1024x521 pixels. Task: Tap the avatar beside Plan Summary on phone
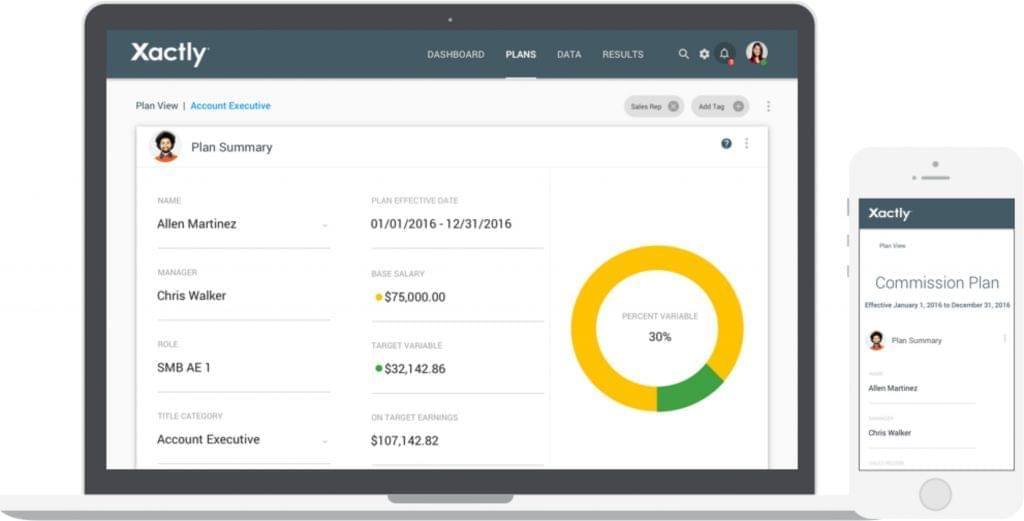coord(876,340)
